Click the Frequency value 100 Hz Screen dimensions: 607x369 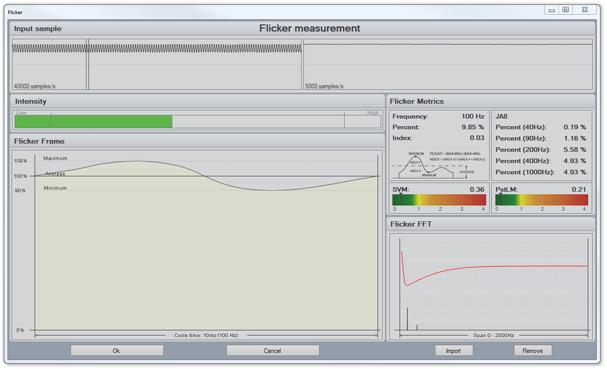pyautogui.click(x=473, y=116)
